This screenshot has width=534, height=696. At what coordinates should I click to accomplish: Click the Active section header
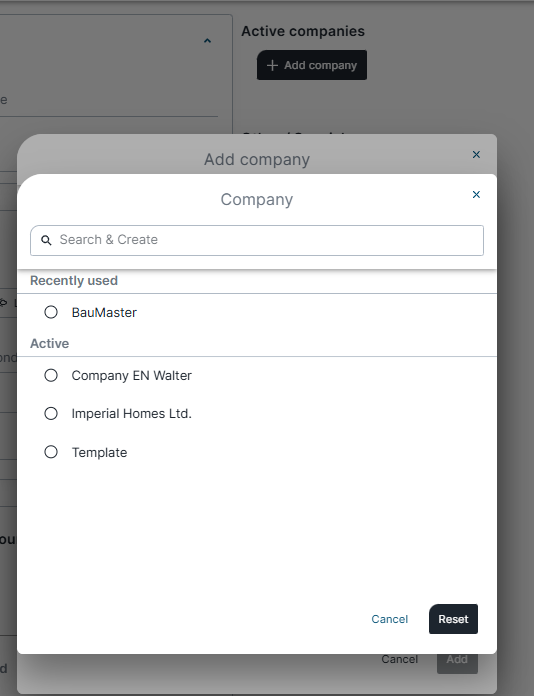tap(49, 344)
